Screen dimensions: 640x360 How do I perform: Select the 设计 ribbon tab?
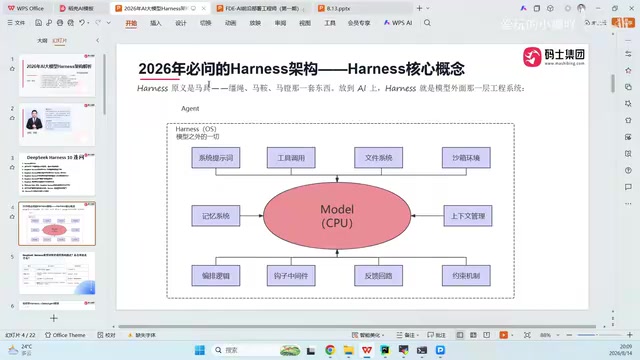point(180,23)
